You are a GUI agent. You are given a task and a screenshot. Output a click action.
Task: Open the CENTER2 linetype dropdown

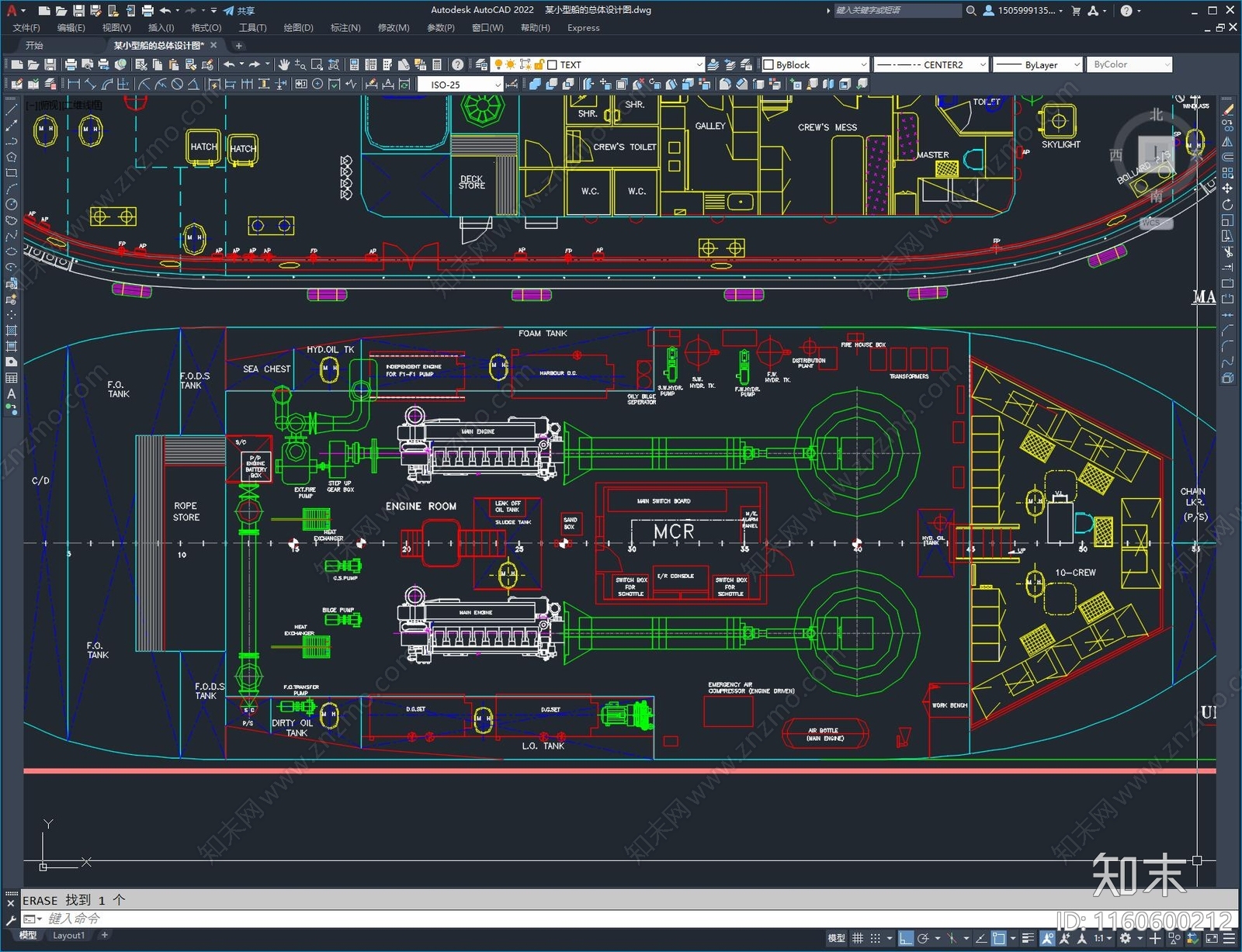982,64
